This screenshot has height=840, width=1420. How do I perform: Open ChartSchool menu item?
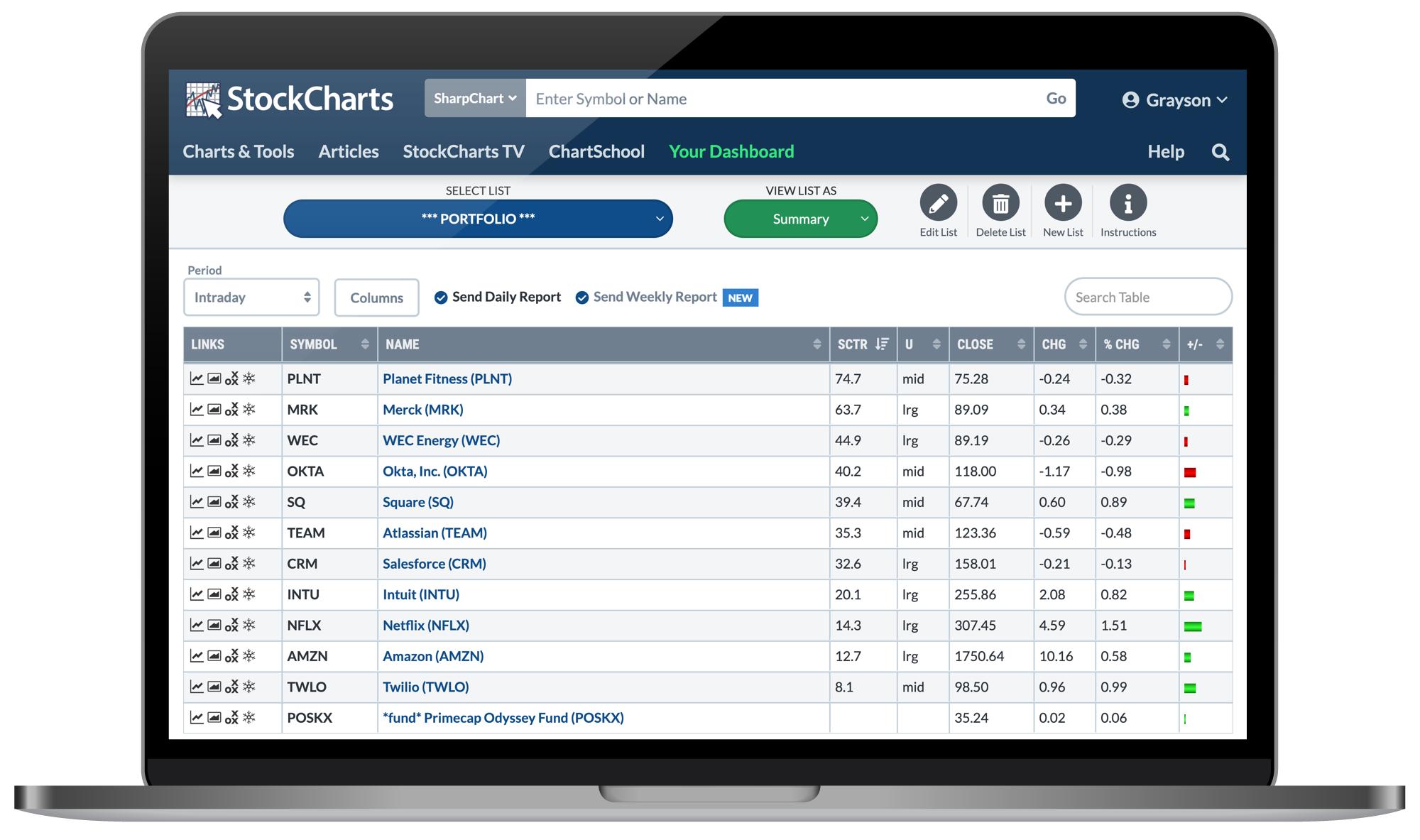(596, 151)
